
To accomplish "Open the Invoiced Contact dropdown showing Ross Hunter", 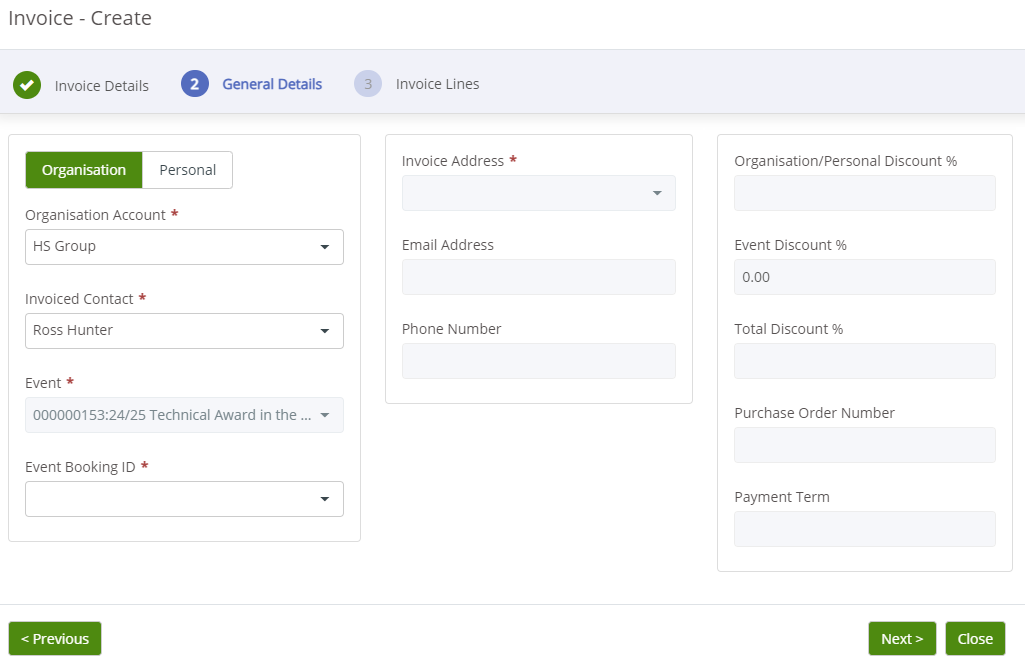I will [x=184, y=331].
